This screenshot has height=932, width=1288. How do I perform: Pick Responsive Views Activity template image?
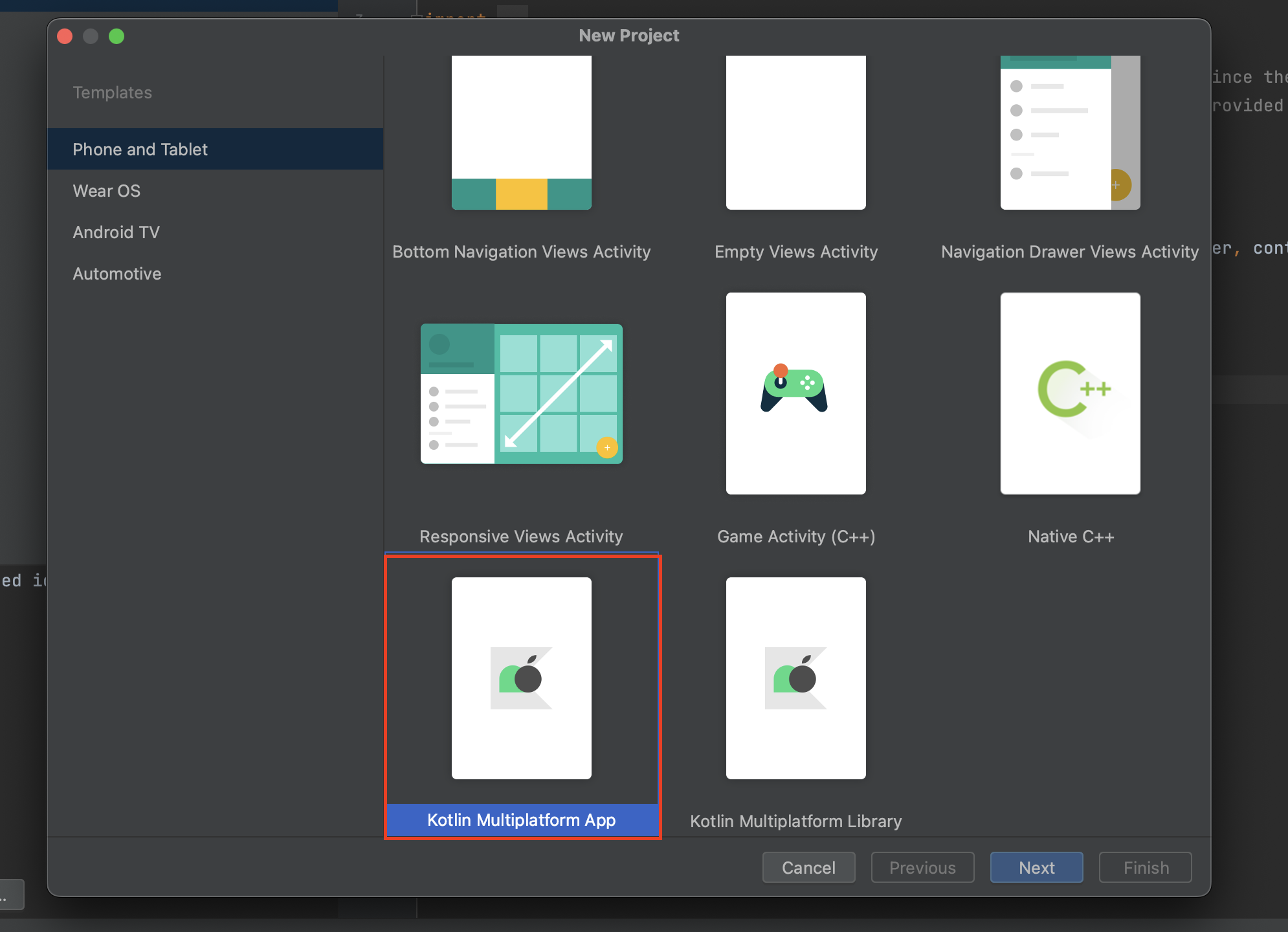tap(521, 394)
